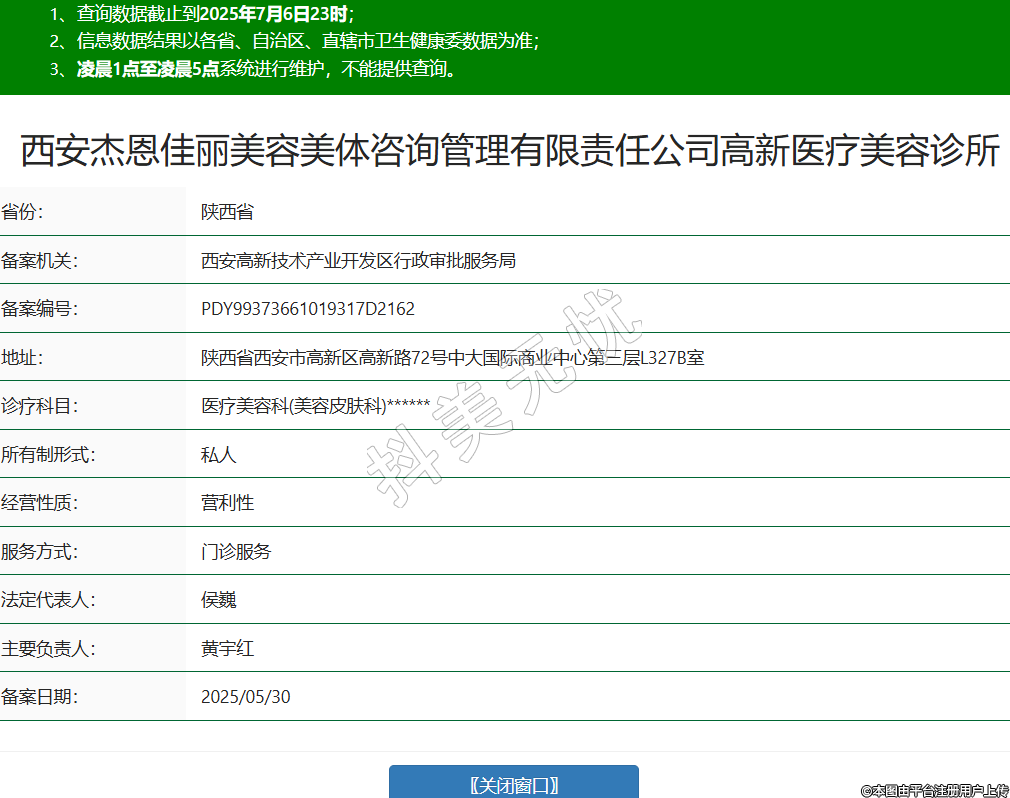Click the 备案日期 field label
1010x798 pixels.
(x=39, y=697)
